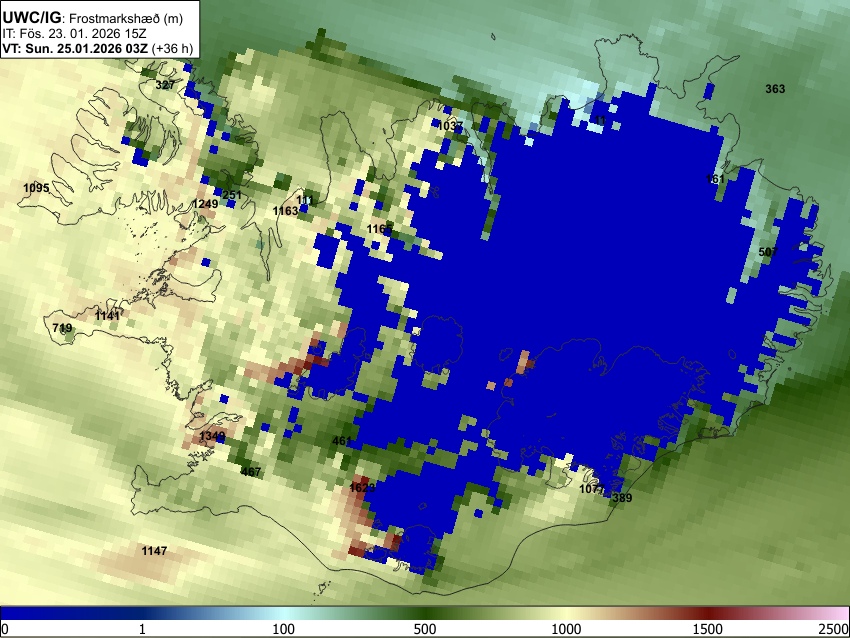Click the map value label 327
Image resolution: width=850 pixels, height=638 pixels.
pyautogui.click(x=165, y=85)
